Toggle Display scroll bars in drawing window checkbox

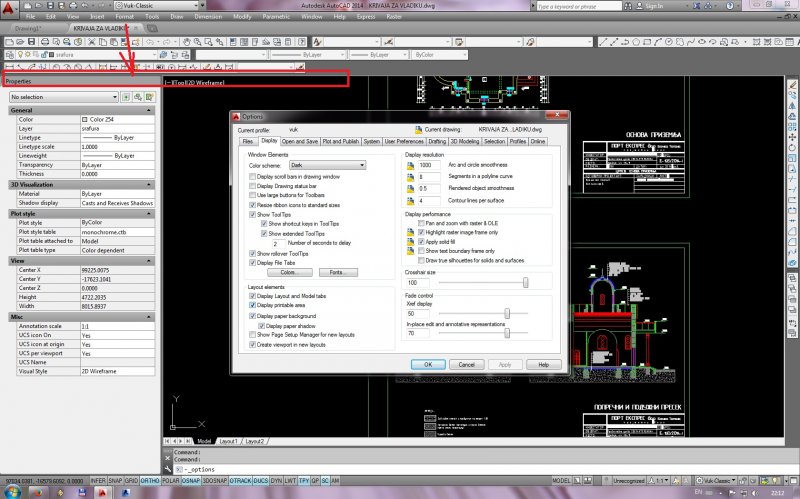tap(252, 177)
